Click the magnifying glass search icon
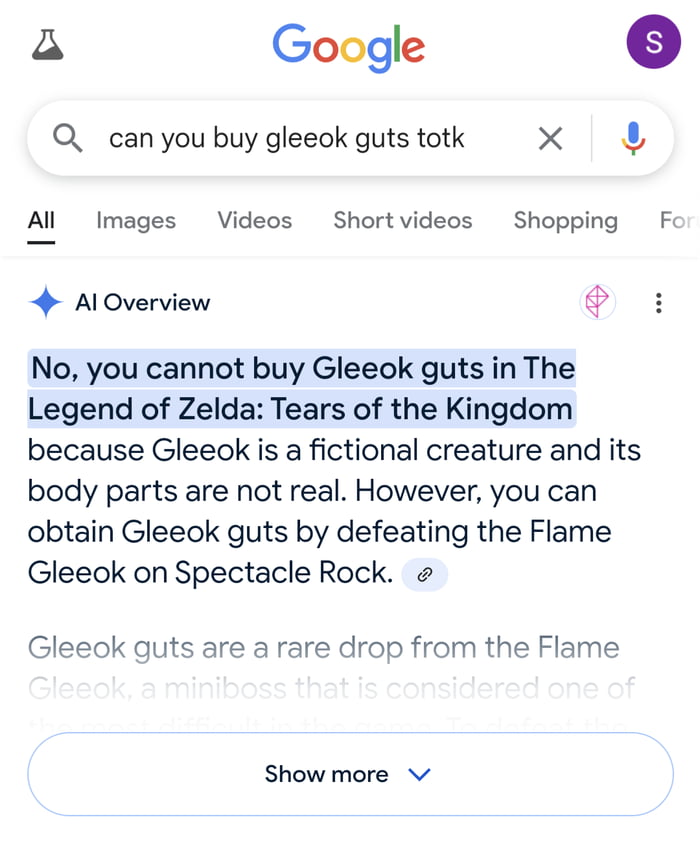This screenshot has width=700, height=850. (67, 138)
